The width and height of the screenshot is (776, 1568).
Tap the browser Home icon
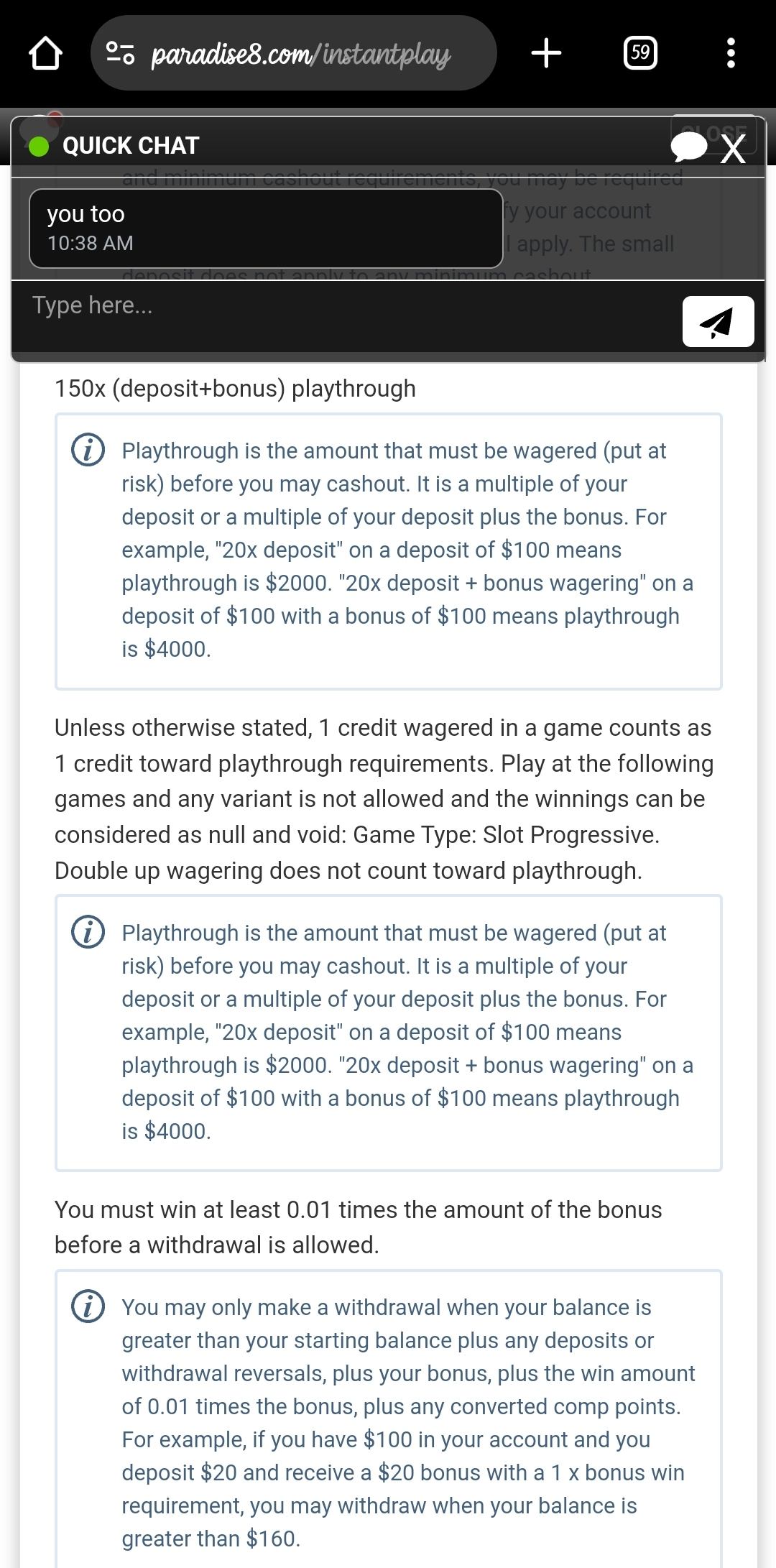point(45,53)
